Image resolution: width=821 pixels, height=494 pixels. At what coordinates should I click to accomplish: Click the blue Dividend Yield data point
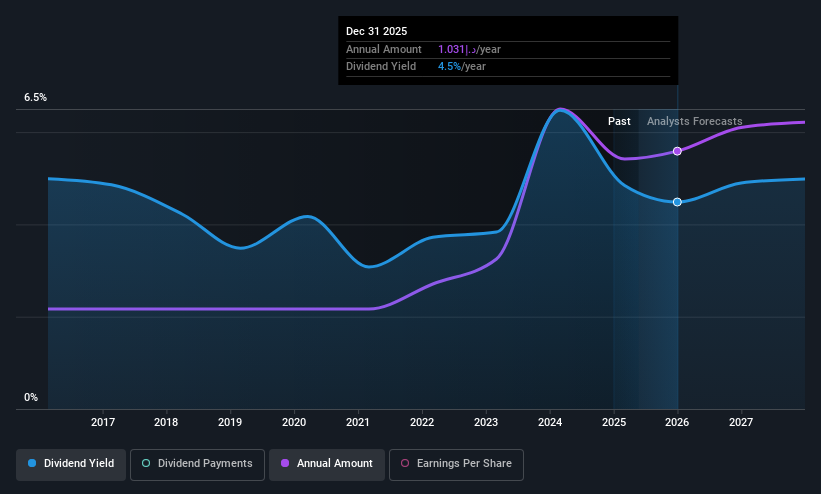pos(677,202)
